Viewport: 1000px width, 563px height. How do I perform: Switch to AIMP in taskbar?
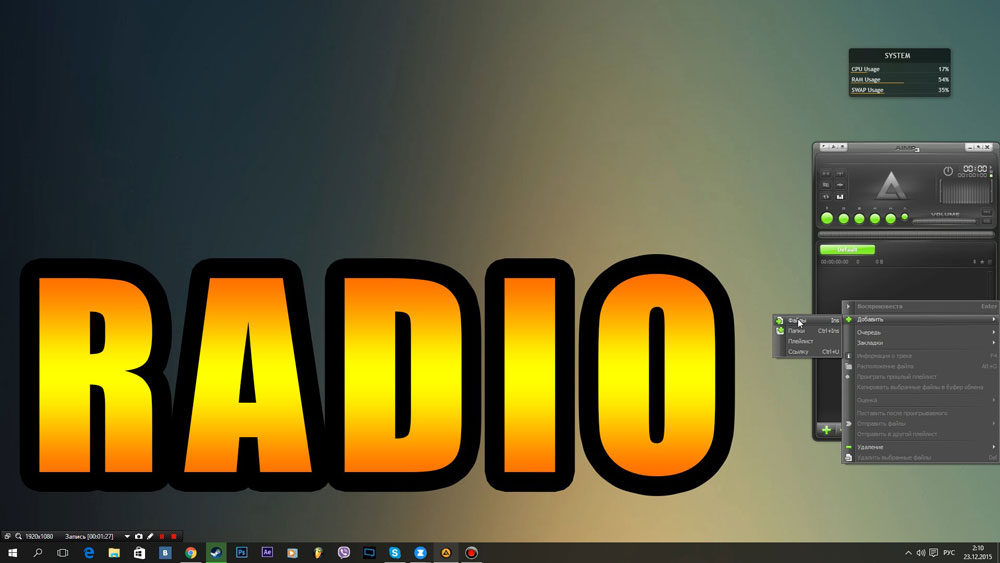pyautogui.click(x=446, y=553)
